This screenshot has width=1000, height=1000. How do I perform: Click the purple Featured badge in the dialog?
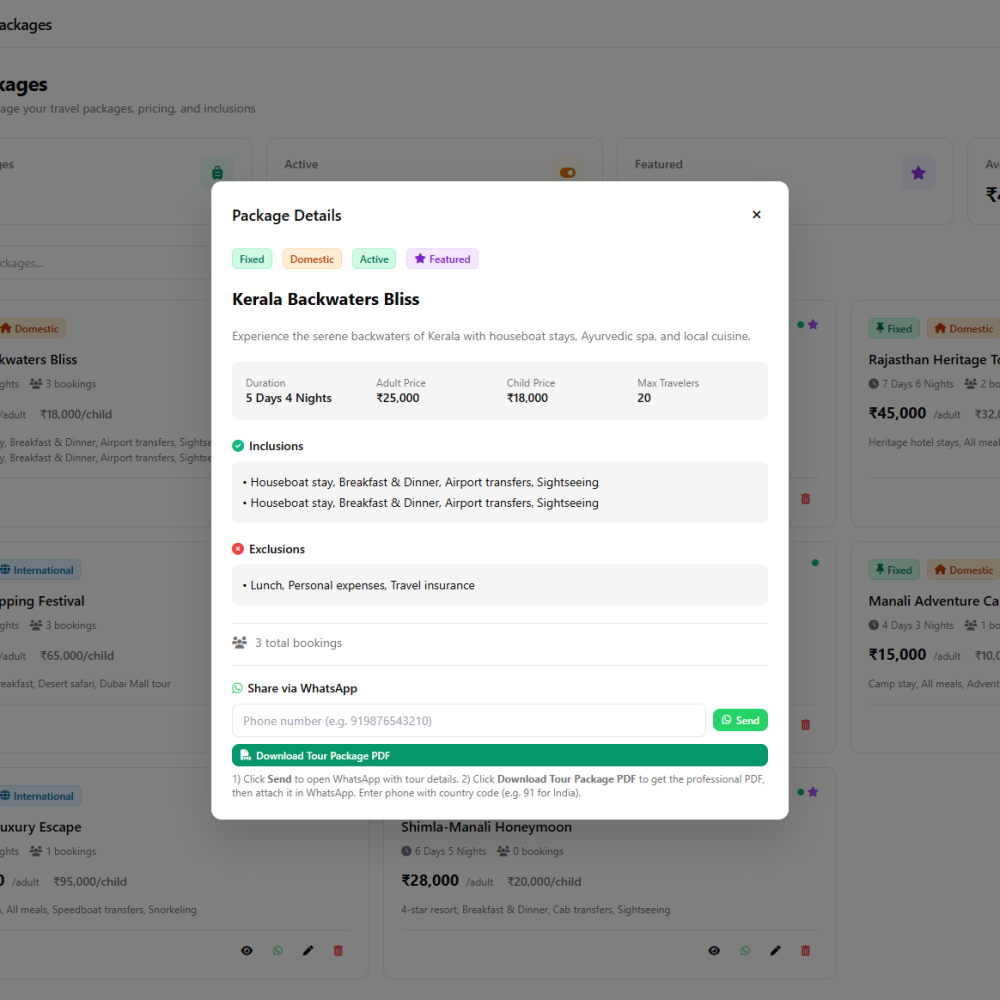(x=442, y=259)
